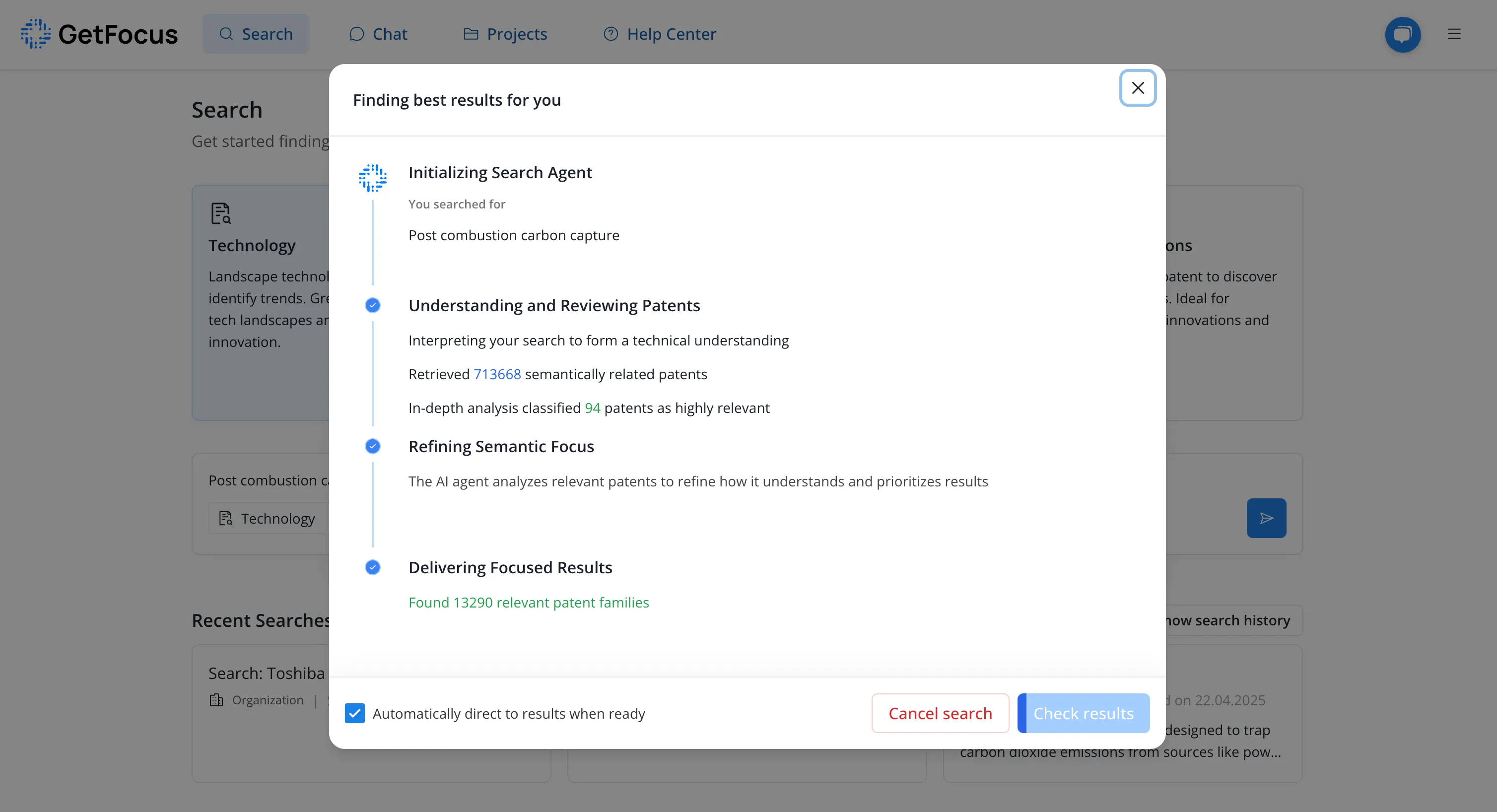Image resolution: width=1497 pixels, height=812 pixels.
Task: Open the hamburger menu icon
Action: pos(1454,34)
